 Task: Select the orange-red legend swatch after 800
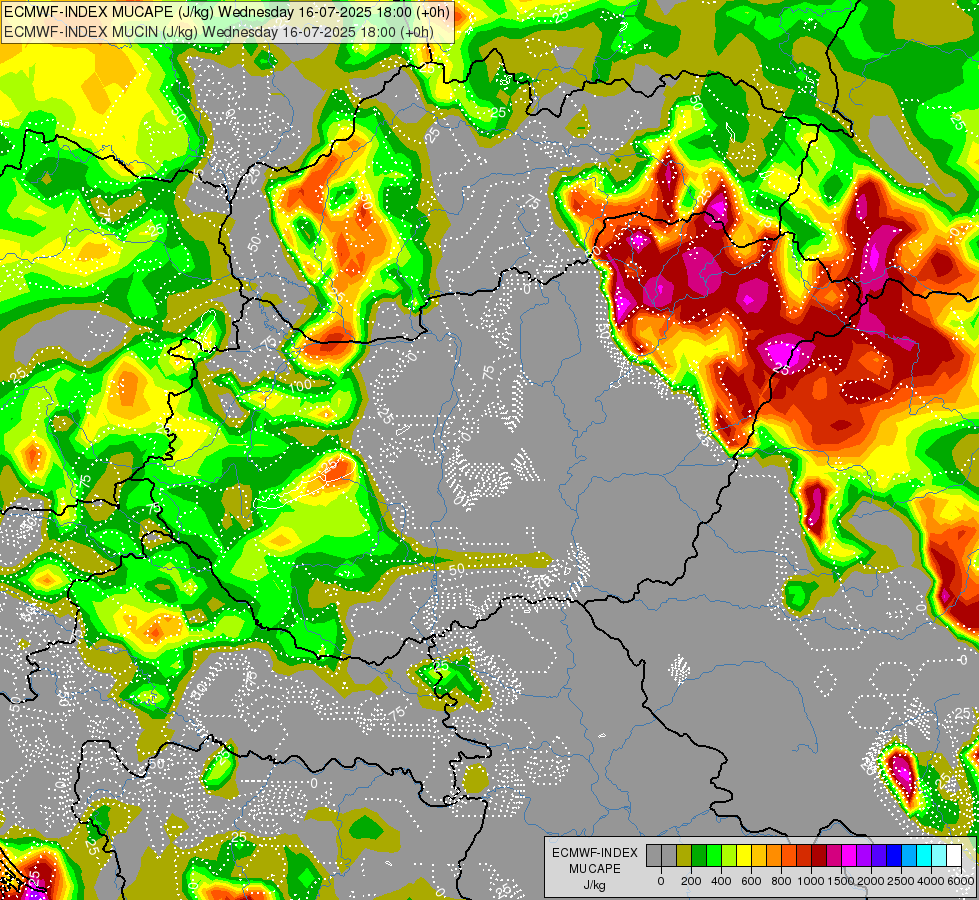(789, 855)
